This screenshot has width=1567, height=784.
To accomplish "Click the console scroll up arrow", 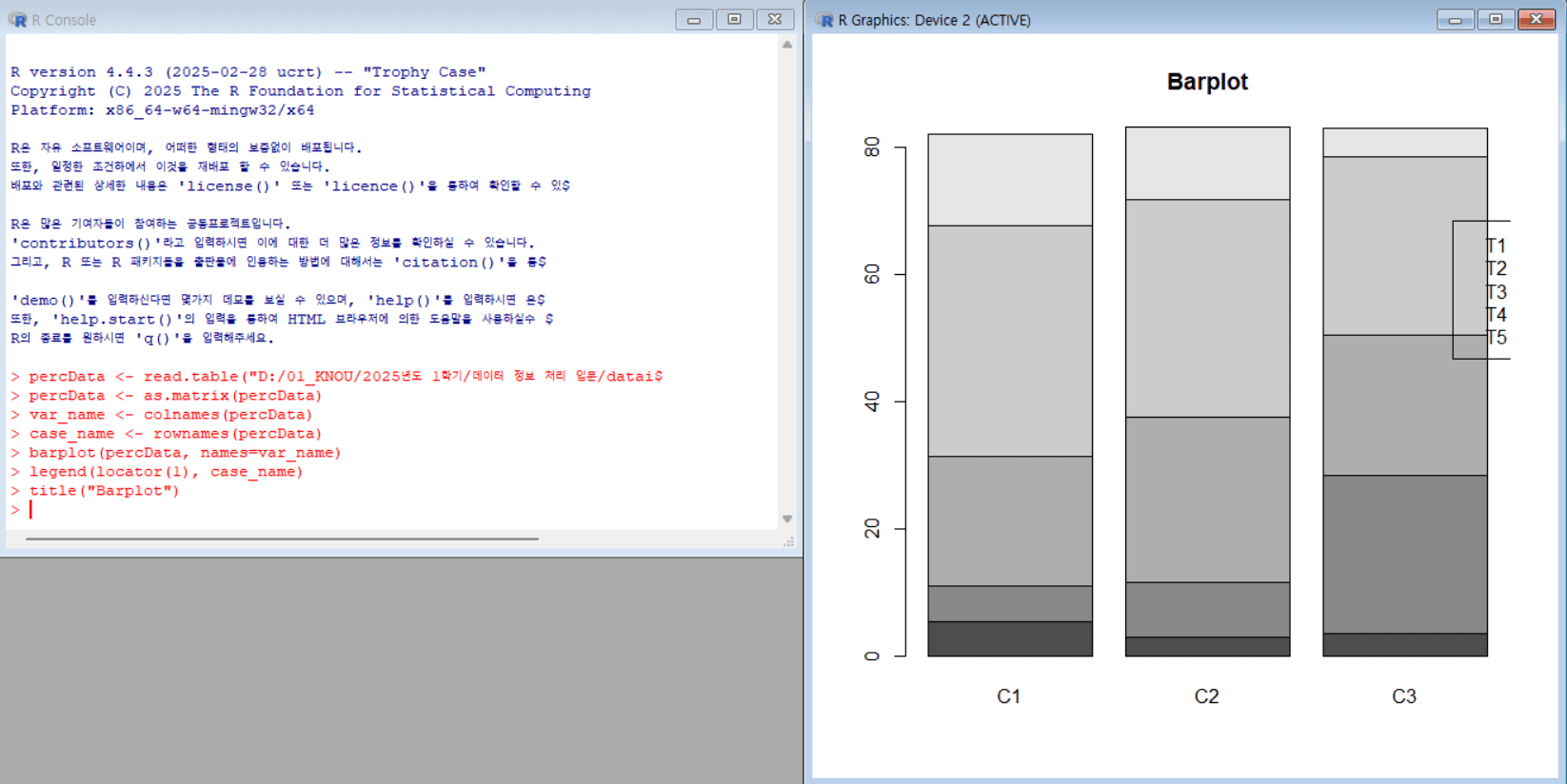I will pyautogui.click(x=787, y=45).
